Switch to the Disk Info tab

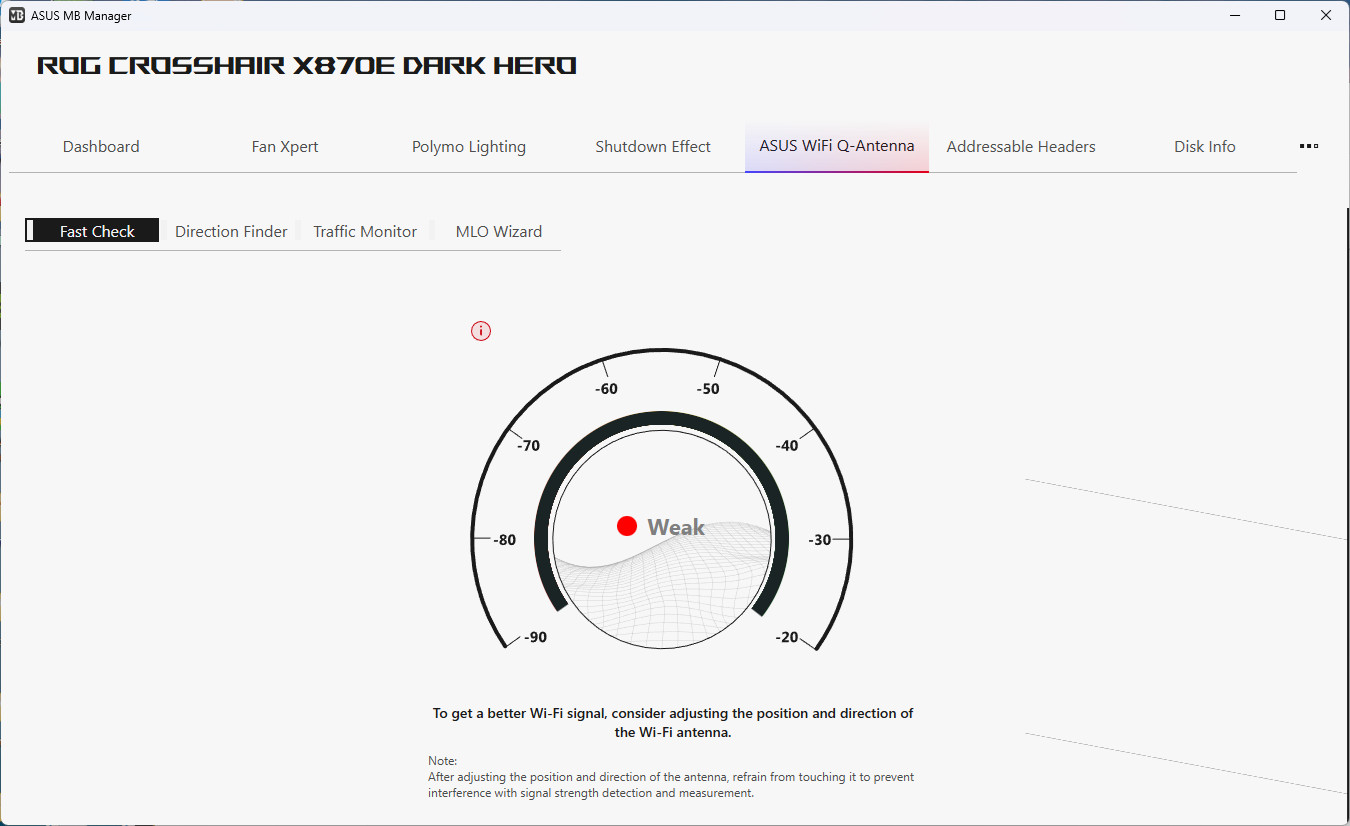(1205, 147)
